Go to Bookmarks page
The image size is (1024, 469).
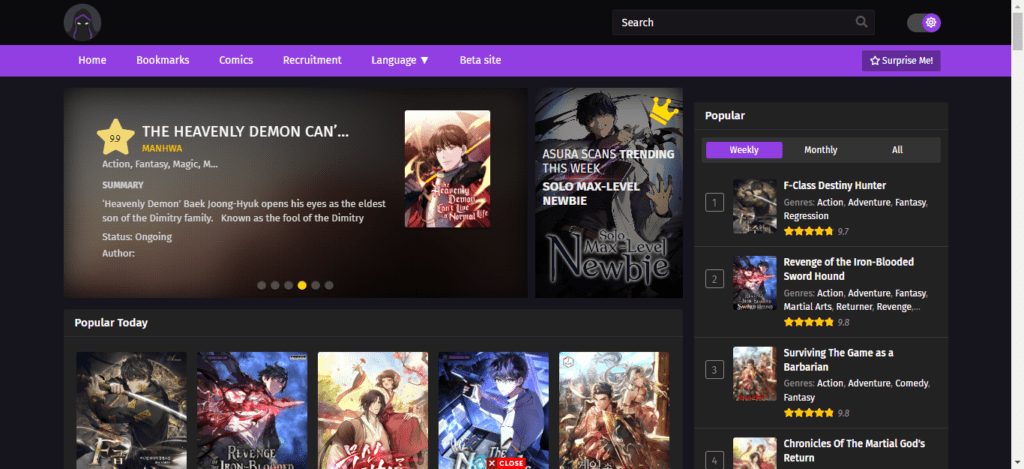163,60
